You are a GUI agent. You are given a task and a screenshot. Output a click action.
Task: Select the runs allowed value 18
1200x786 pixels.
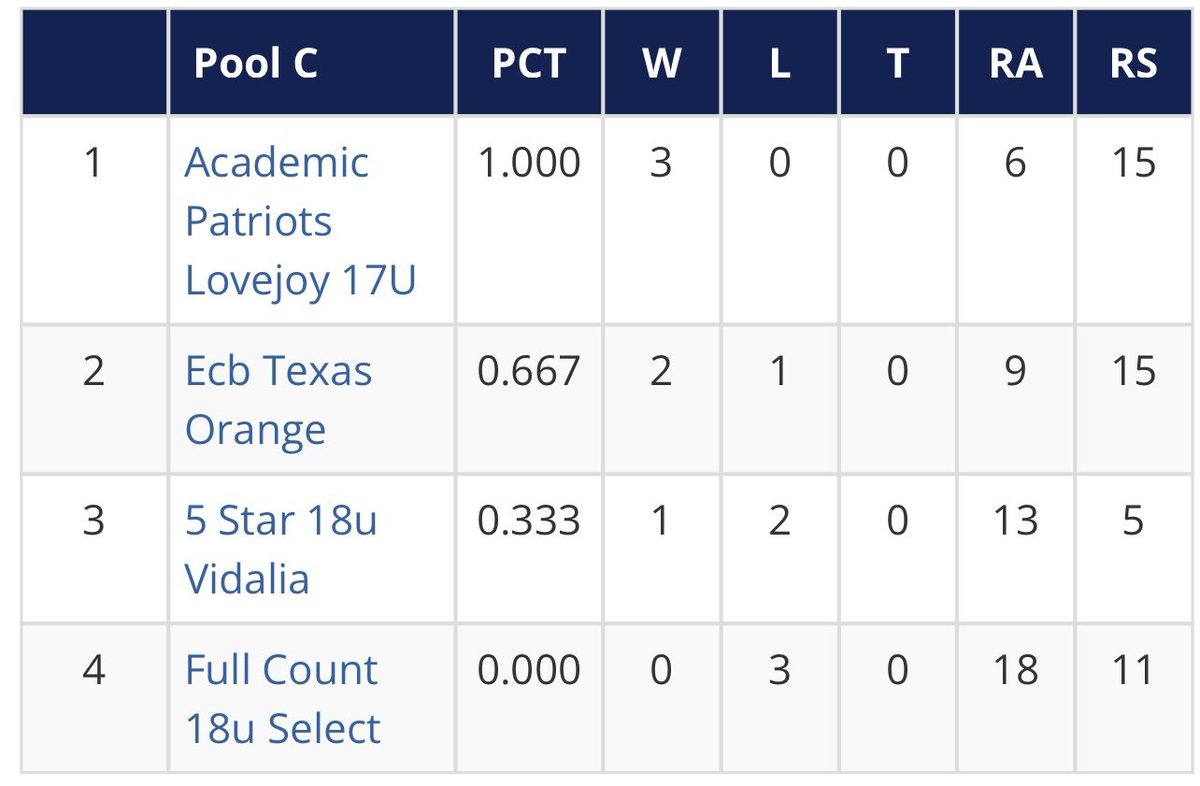1015,669
